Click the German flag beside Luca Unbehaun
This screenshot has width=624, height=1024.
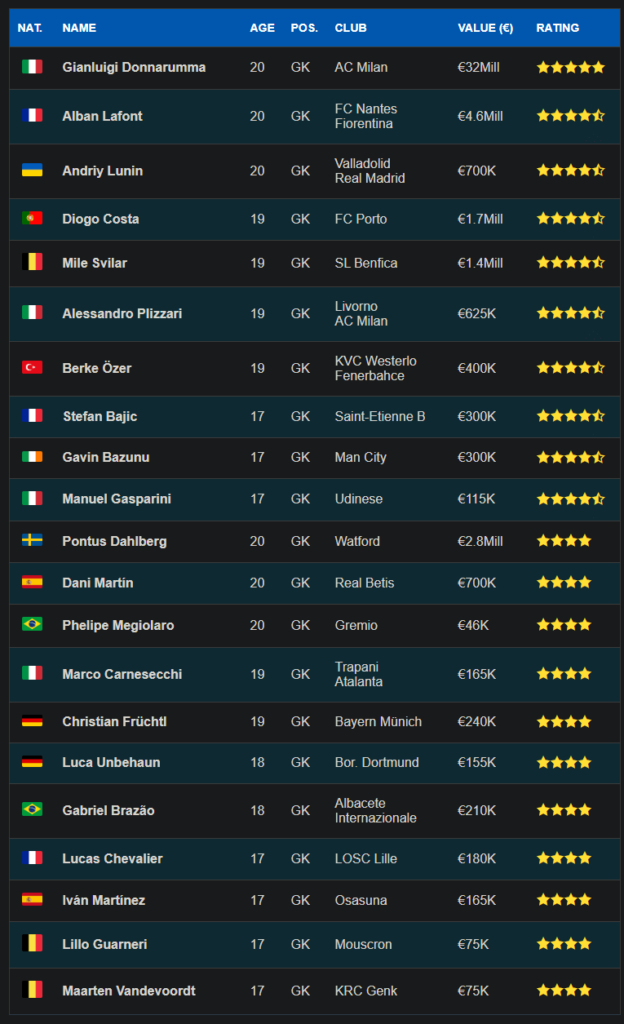pyautogui.click(x=32, y=762)
